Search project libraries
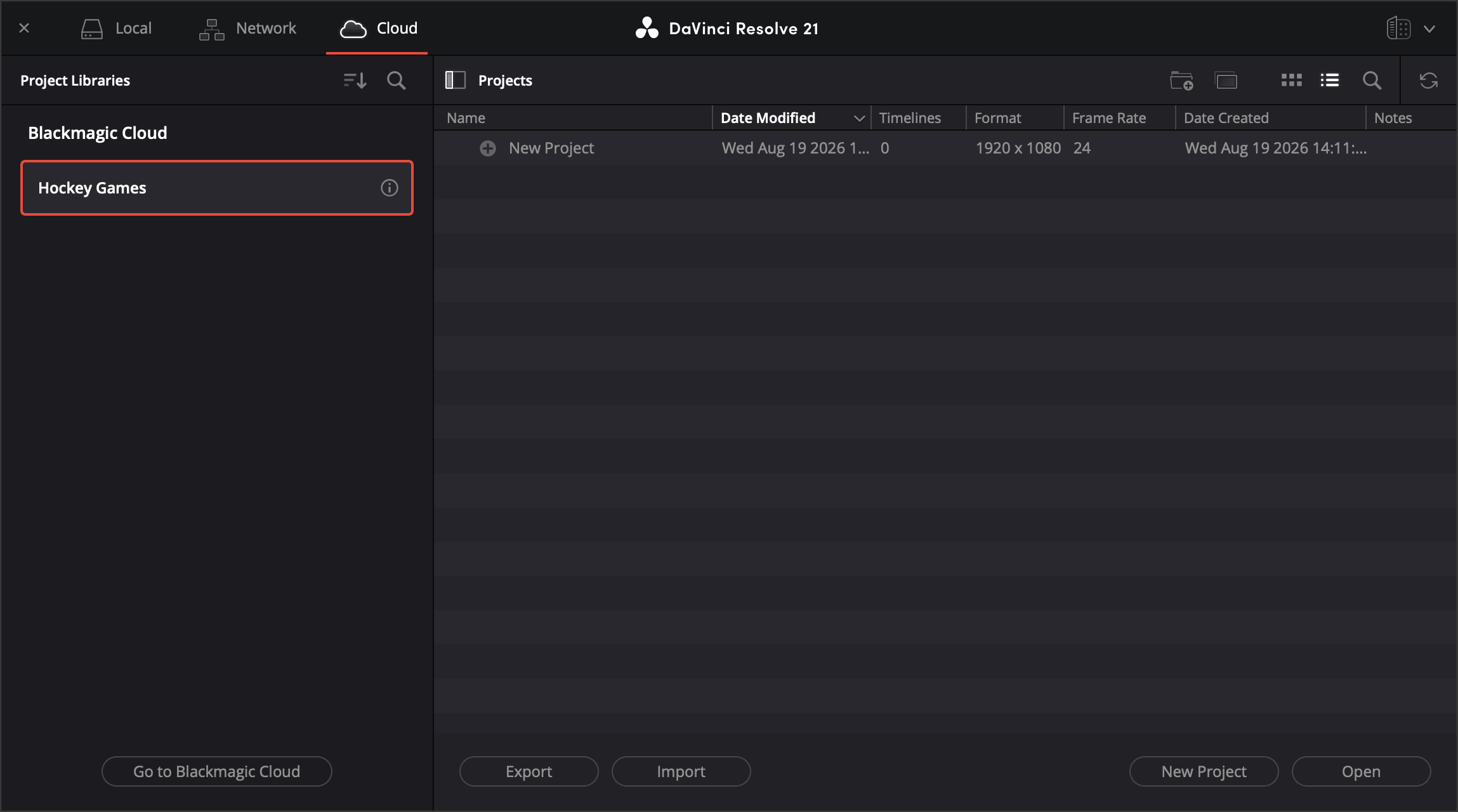Screen dimensions: 1458x812 click(397, 81)
